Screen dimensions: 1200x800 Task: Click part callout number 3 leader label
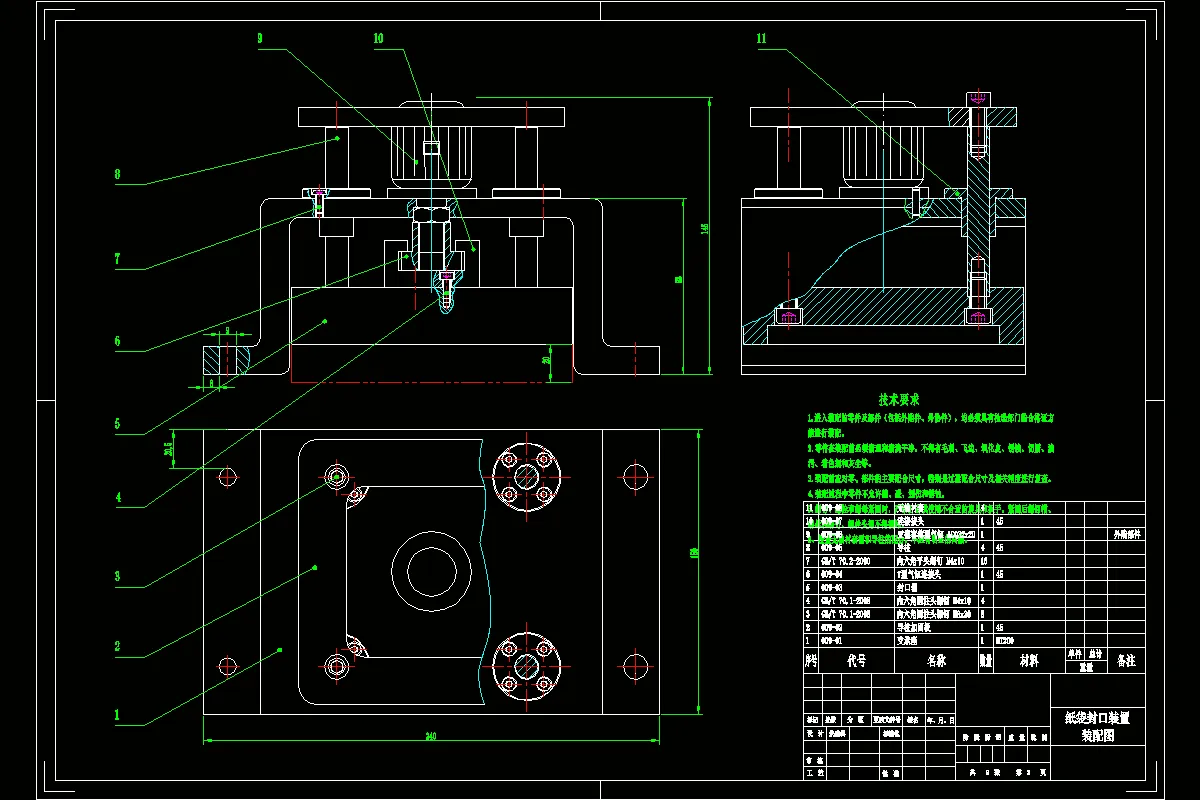click(x=117, y=577)
